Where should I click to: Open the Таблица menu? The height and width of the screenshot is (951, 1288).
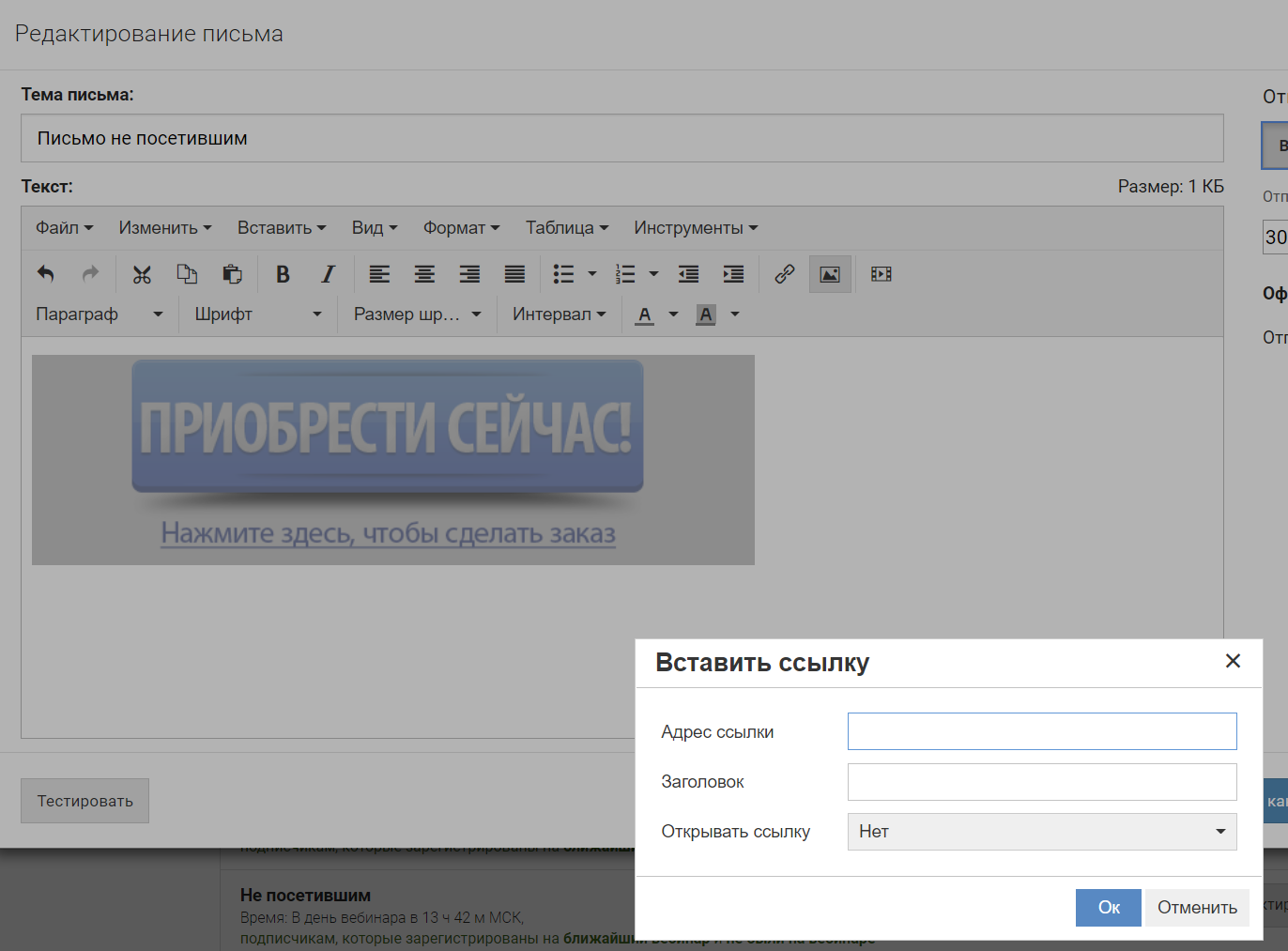566,228
